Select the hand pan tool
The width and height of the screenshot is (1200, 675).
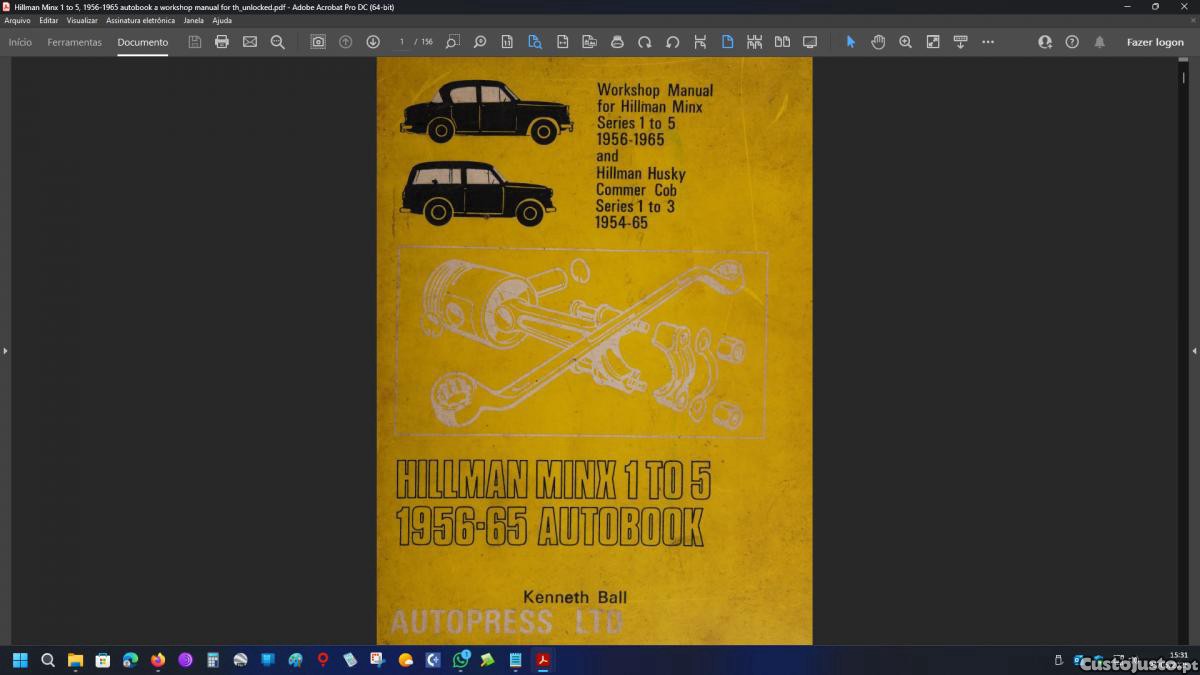coord(878,42)
